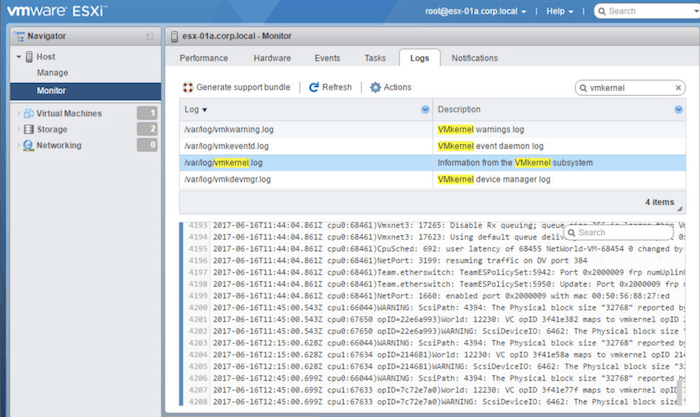Viewport: 700px width, 417px height.
Task: Click into the vmkernel log filter field
Action: 630,88
